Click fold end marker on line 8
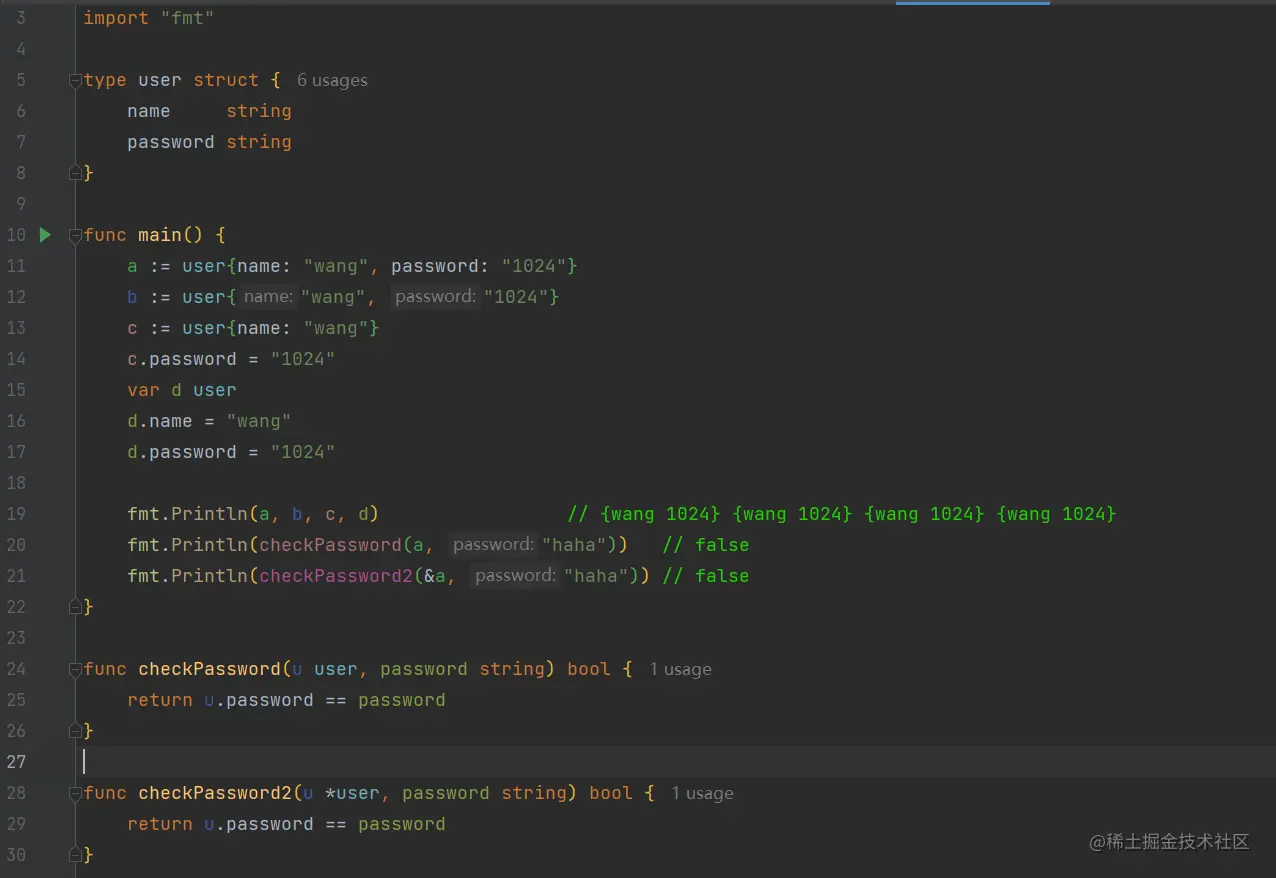This screenshot has height=878, width=1276. tap(75, 173)
